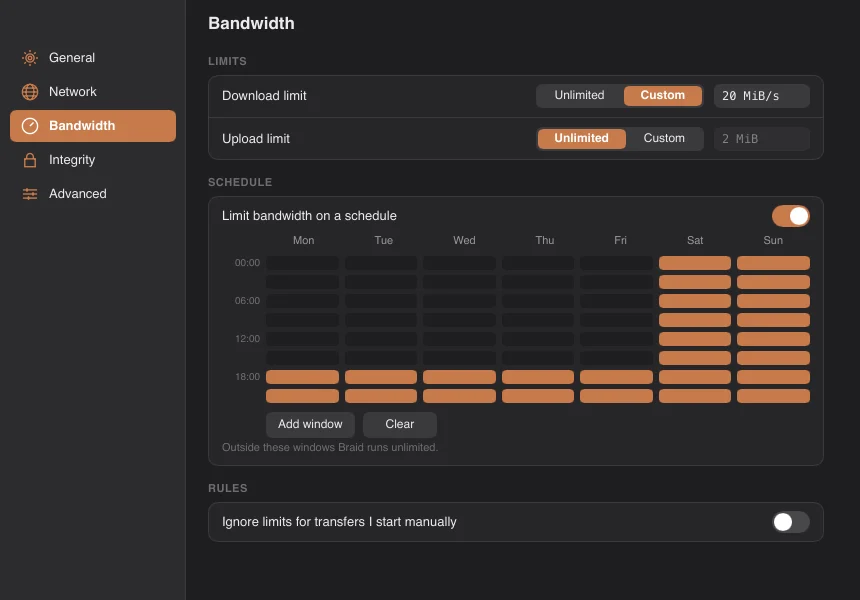Disable the Sat 18:00 schedule cell
This screenshot has width=860, height=600.
pos(694,377)
